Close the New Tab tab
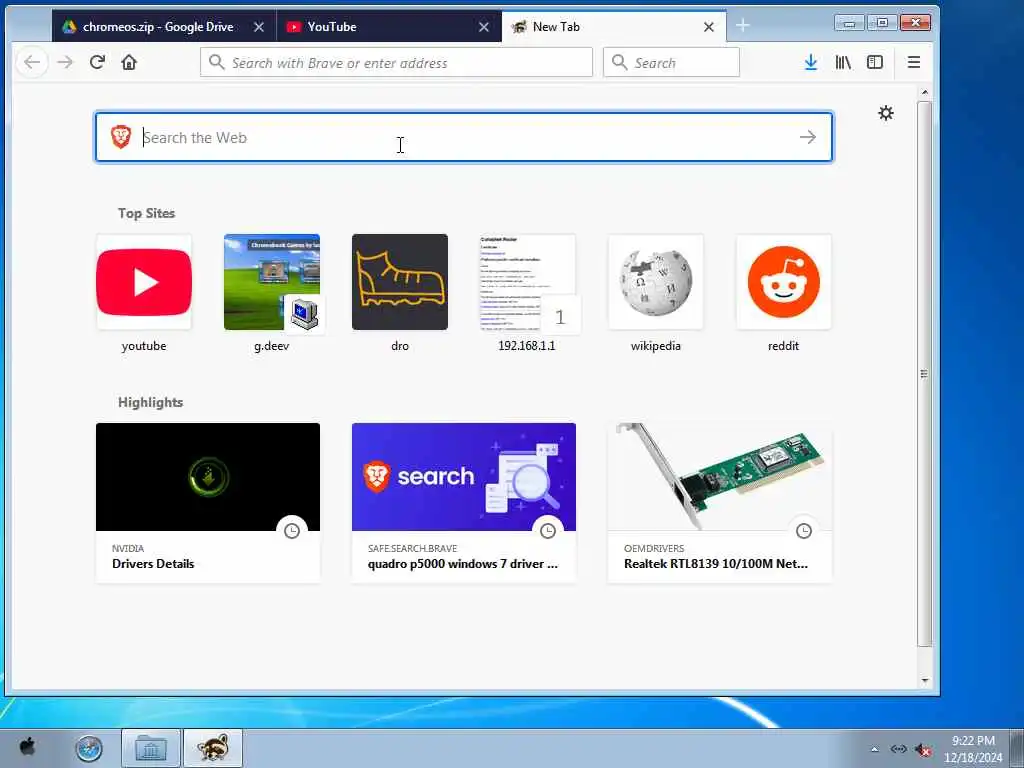Screen dimensions: 1024x768 point(709,27)
